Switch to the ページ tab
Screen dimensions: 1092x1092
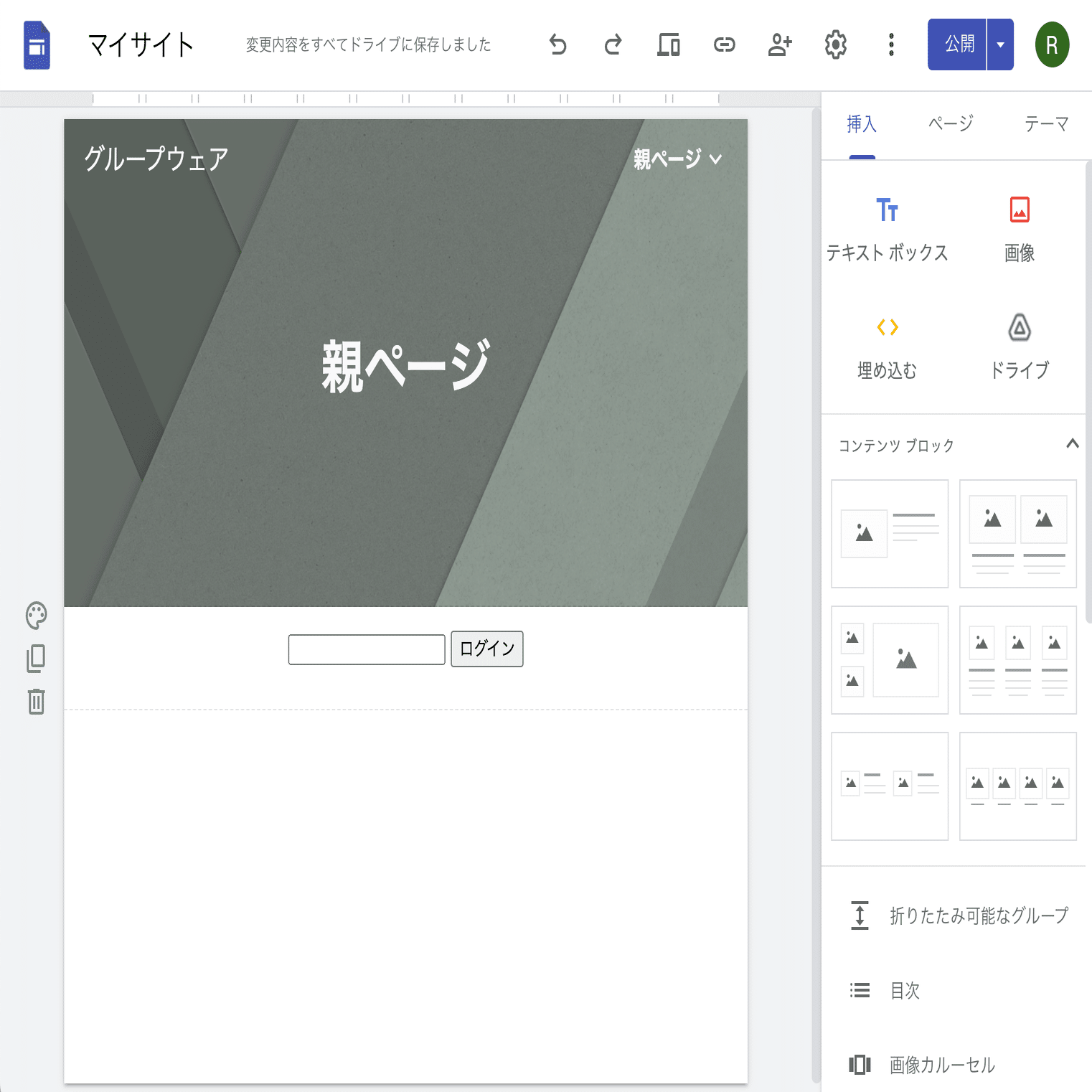[950, 123]
